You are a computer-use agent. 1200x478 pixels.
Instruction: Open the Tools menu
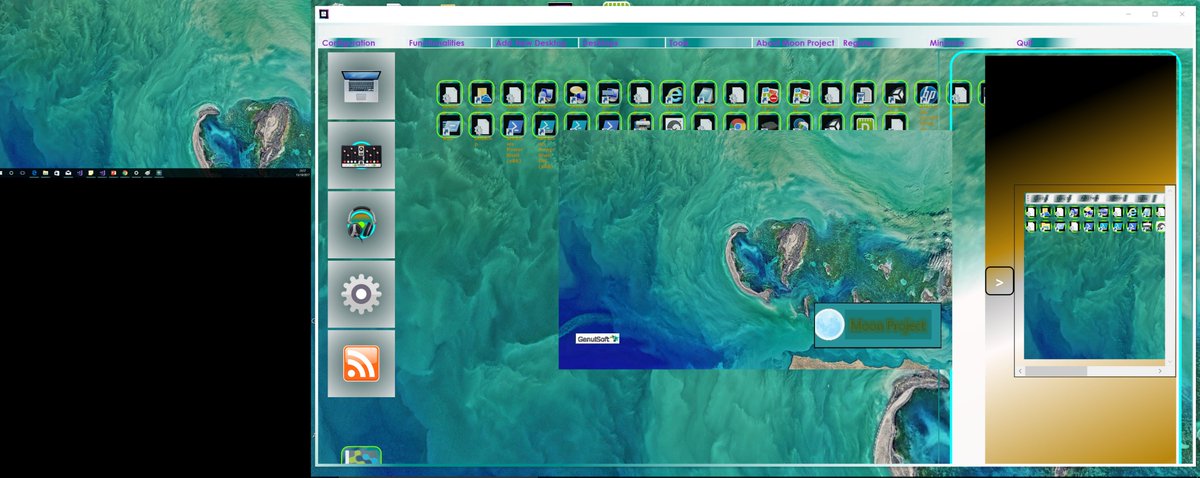[x=678, y=43]
